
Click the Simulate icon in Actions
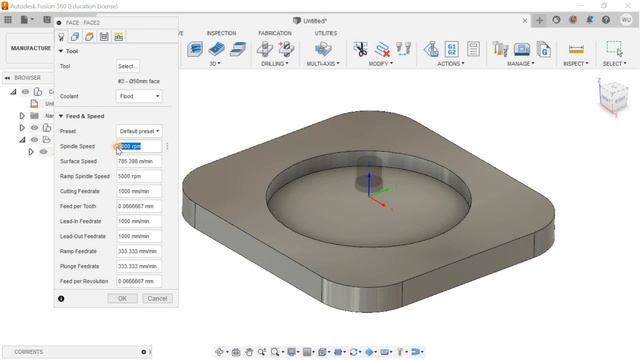[x=431, y=49]
